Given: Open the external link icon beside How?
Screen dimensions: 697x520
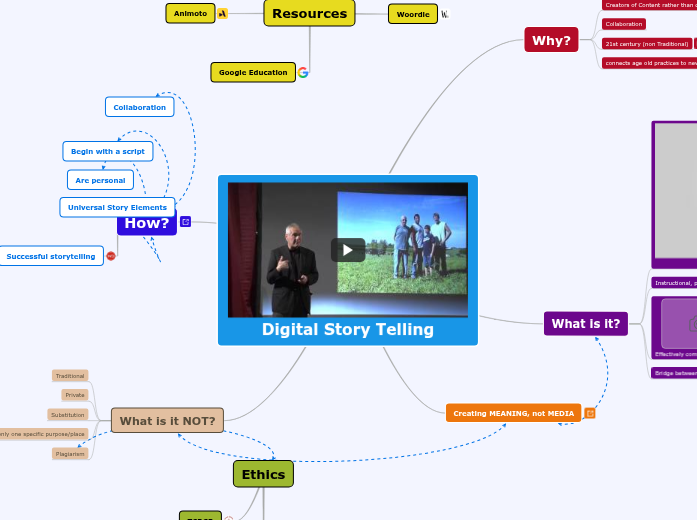Looking at the screenshot, I should 186,222.
